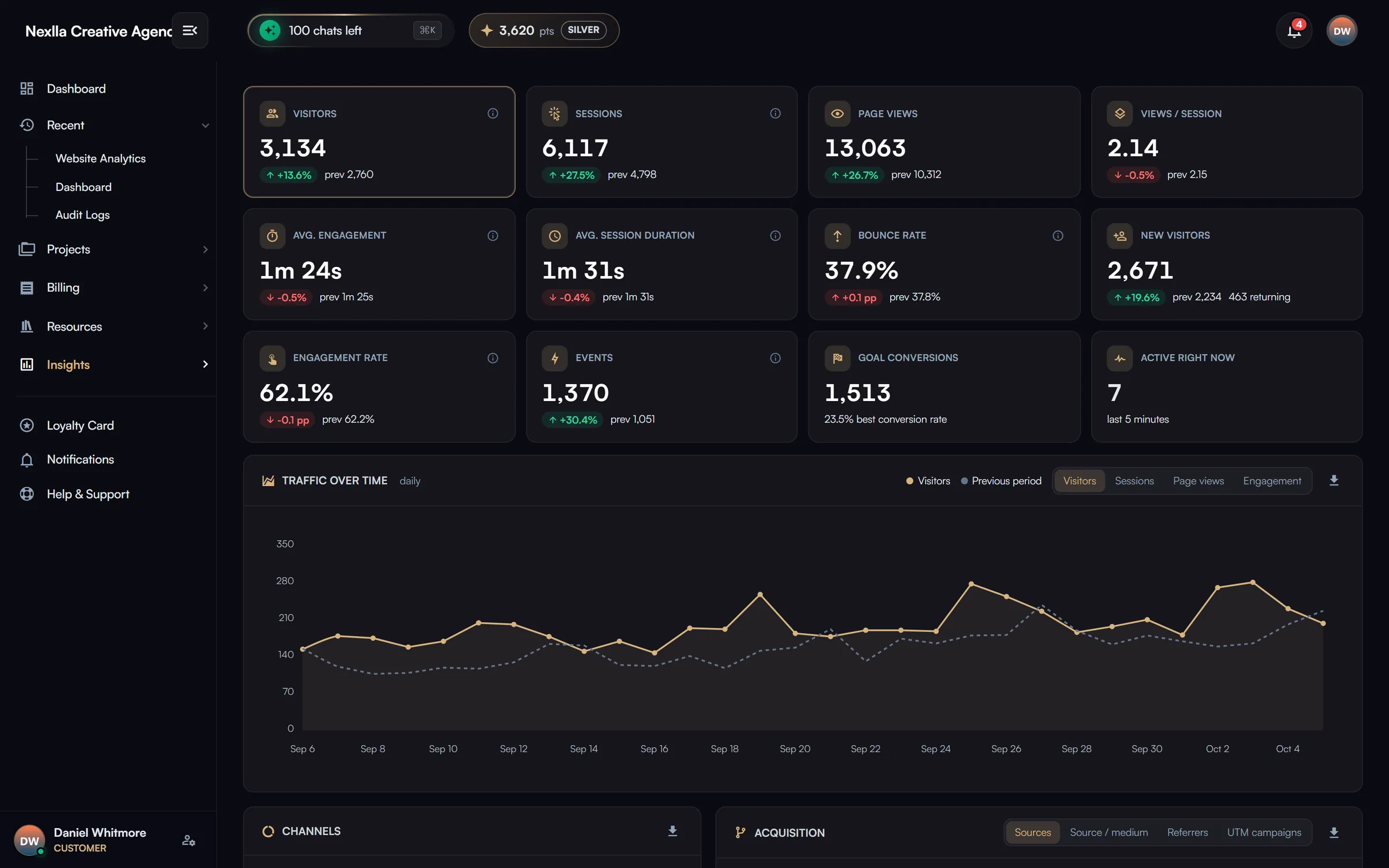The image size is (1389, 868).
Task: Open Website Analytics under Recent
Action: click(x=101, y=158)
